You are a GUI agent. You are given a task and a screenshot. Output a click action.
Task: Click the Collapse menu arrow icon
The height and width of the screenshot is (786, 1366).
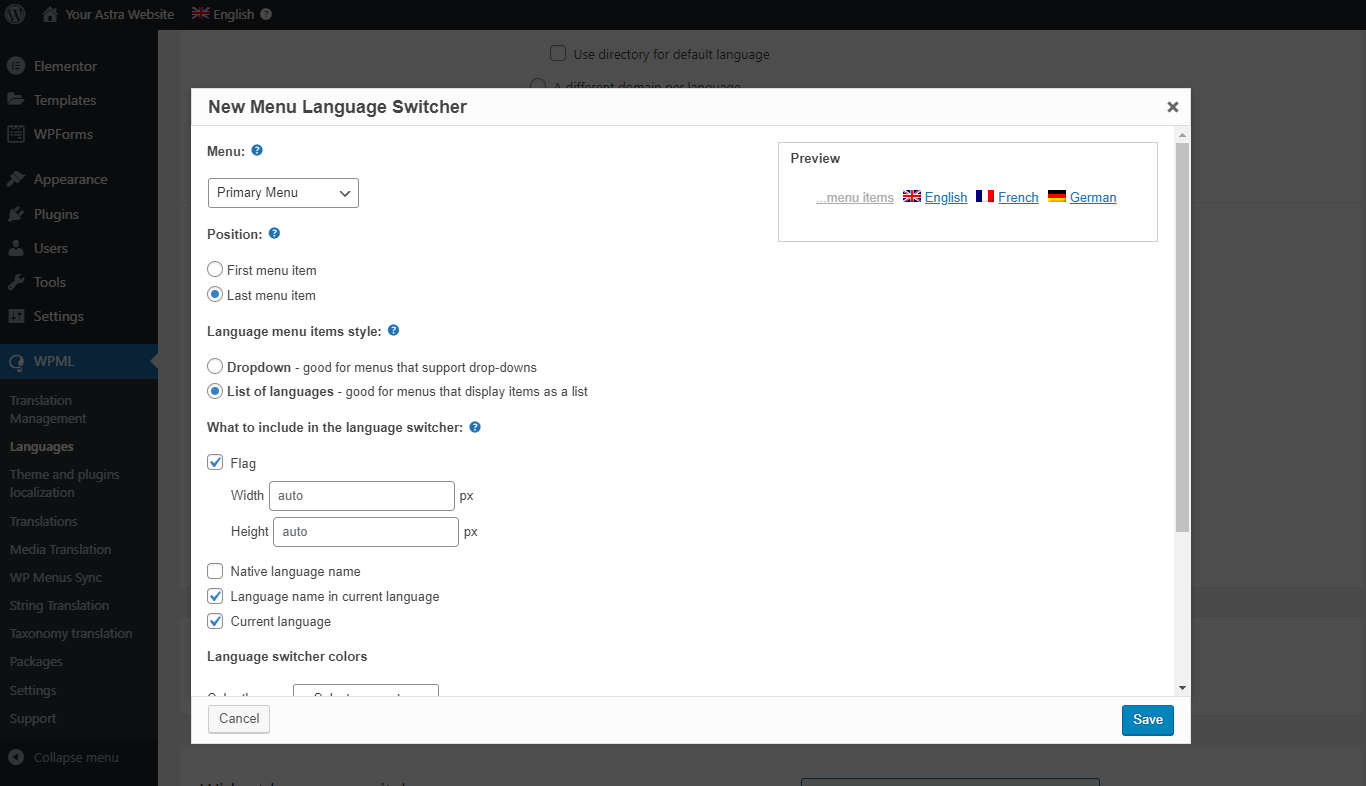tap(16, 757)
